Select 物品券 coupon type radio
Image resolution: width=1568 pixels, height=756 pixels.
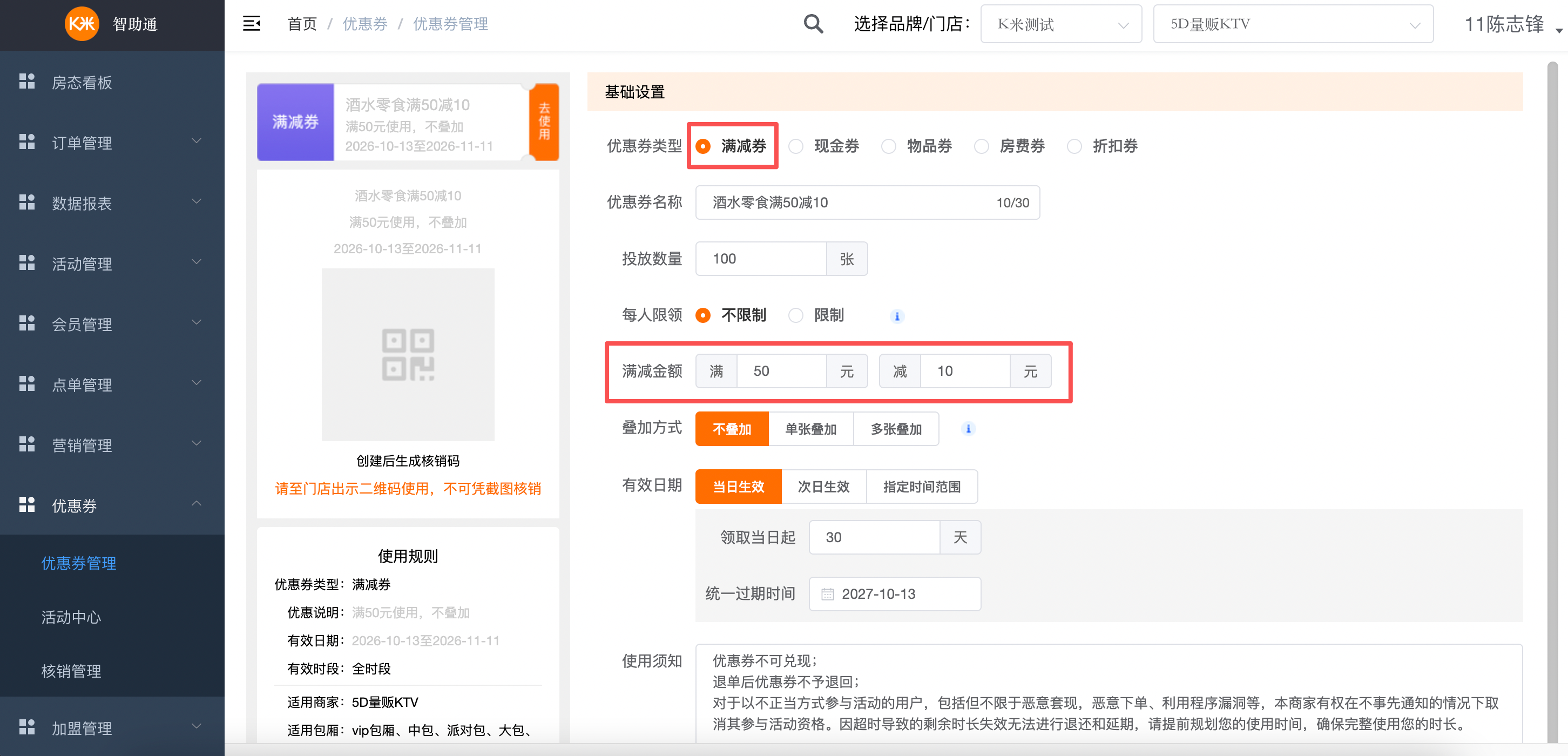[x=889, y=146]
